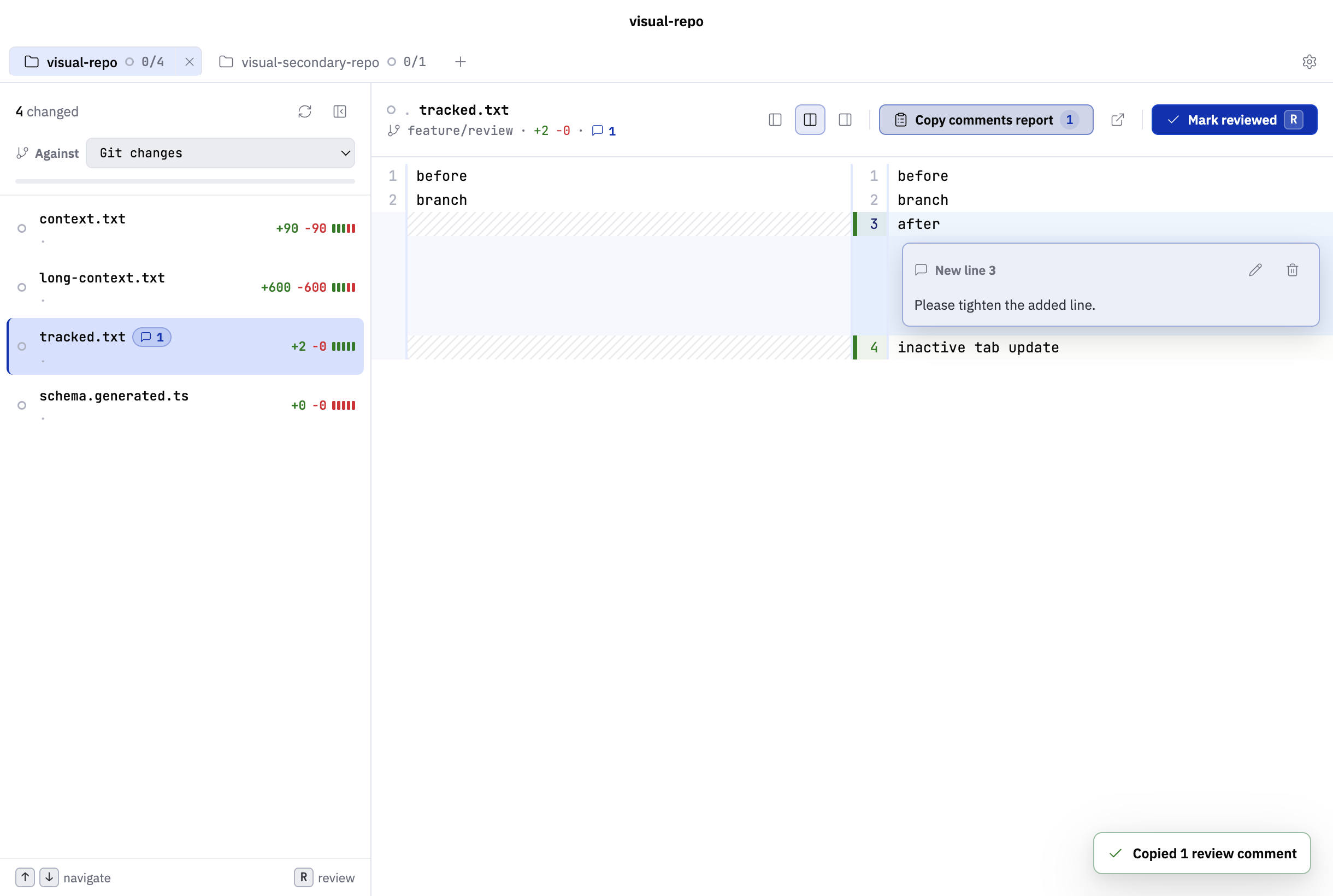Select side-by-side split diff view
1333x896 pixels.
pyautogui.click(x=810, y=120)
